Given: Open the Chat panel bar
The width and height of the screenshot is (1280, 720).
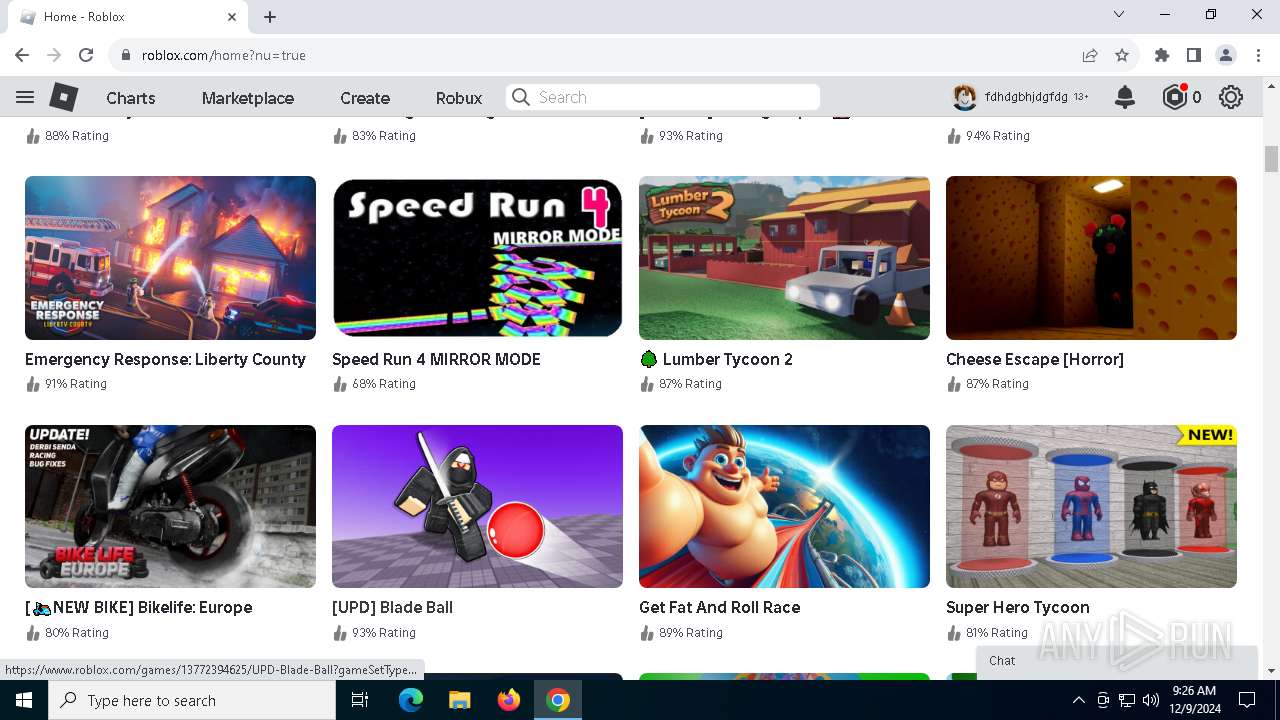Looking at the screenshot, I should [x=1116, y=661].
